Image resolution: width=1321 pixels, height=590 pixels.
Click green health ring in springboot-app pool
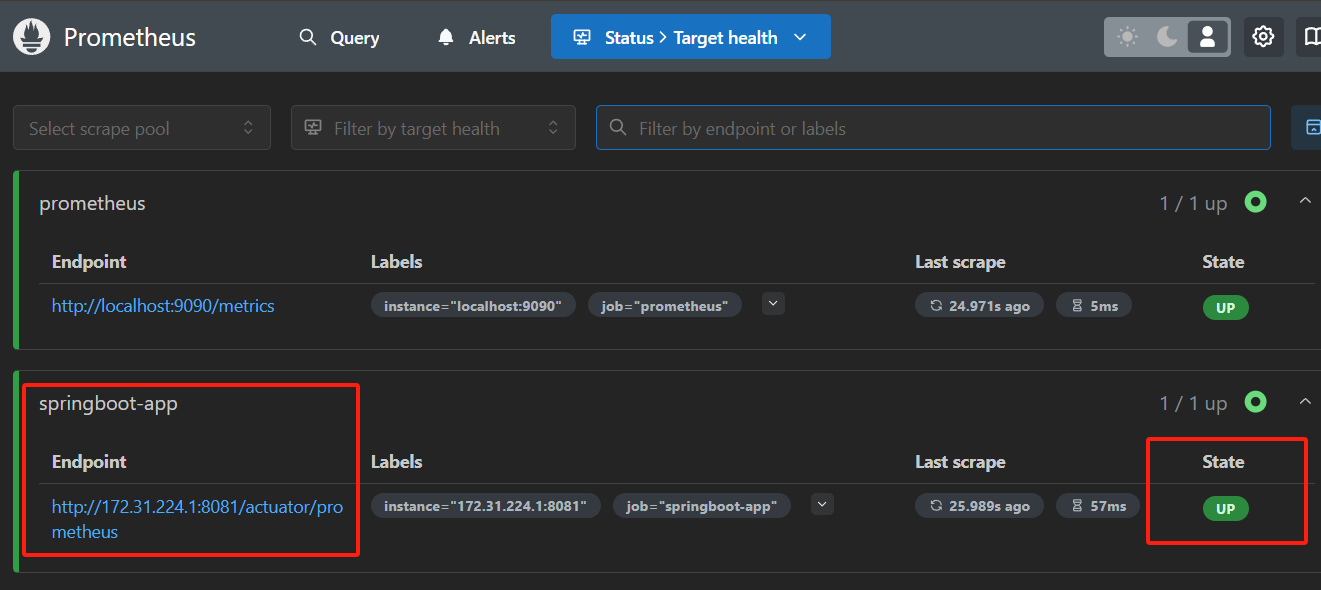click(1256, 402)
